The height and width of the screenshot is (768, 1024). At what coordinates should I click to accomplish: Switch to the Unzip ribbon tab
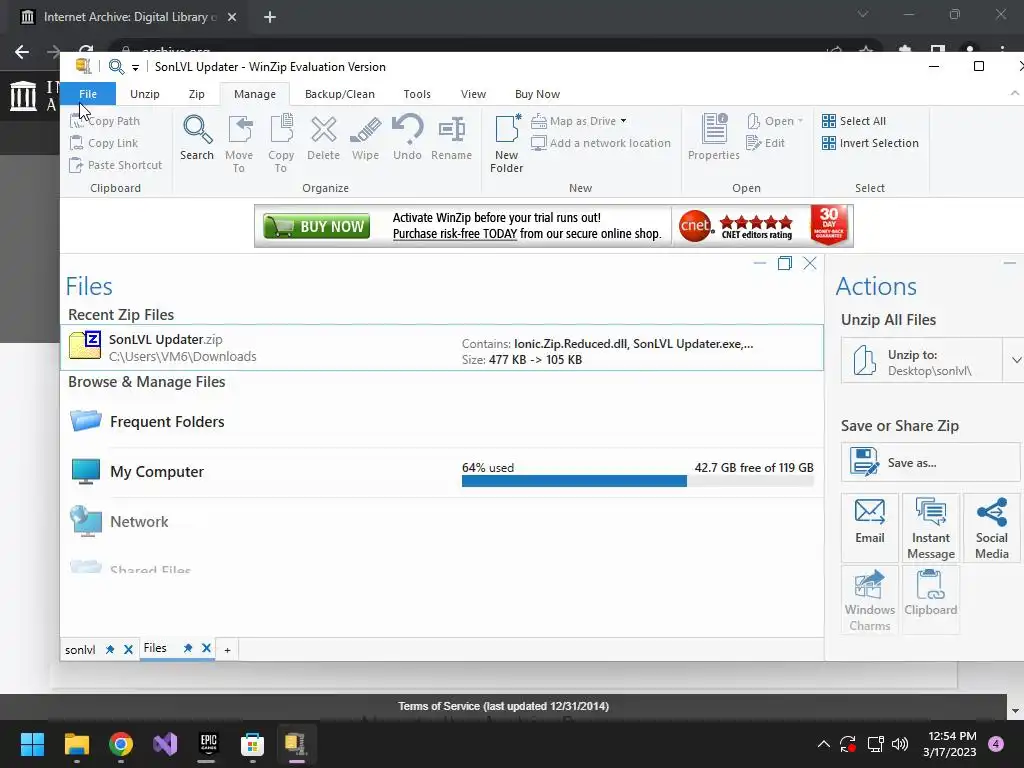[144, 94]
